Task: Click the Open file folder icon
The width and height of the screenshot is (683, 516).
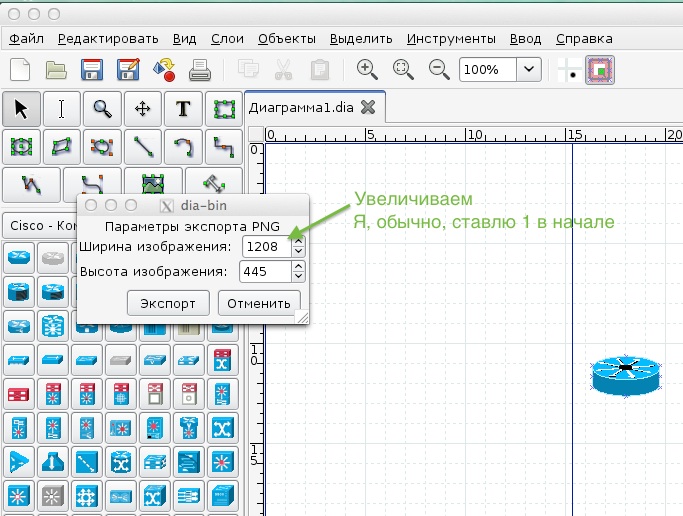Action: point(56,70)
